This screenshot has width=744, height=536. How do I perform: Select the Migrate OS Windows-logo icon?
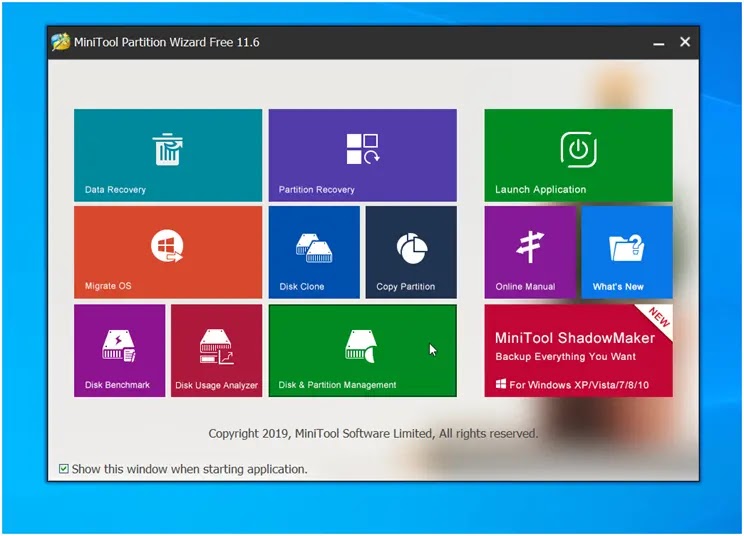167,246
